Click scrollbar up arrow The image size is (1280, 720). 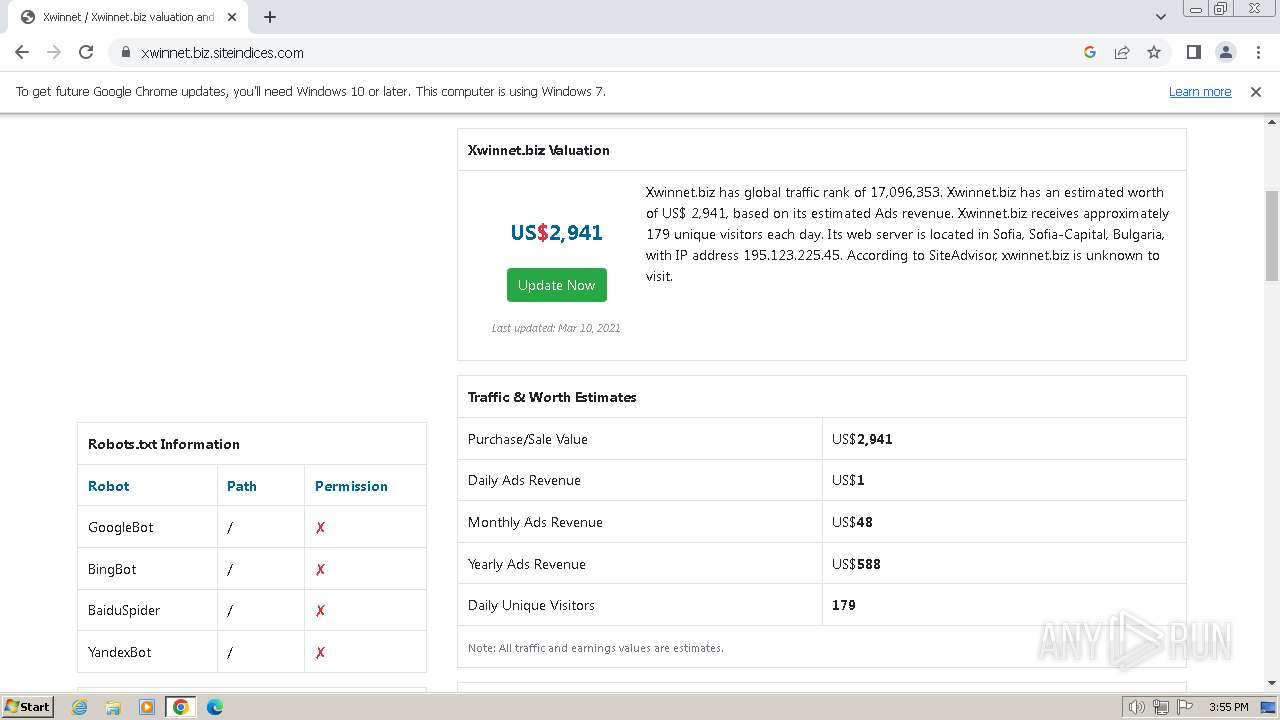pos(1272,121)
